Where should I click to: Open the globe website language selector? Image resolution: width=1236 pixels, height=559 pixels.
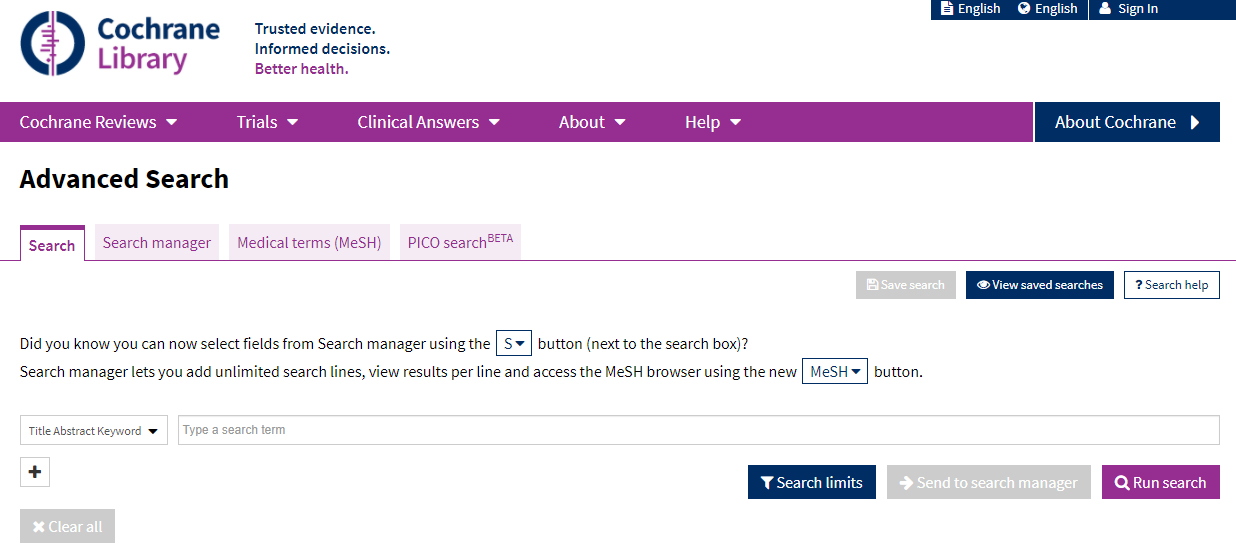pos(1047,9)
